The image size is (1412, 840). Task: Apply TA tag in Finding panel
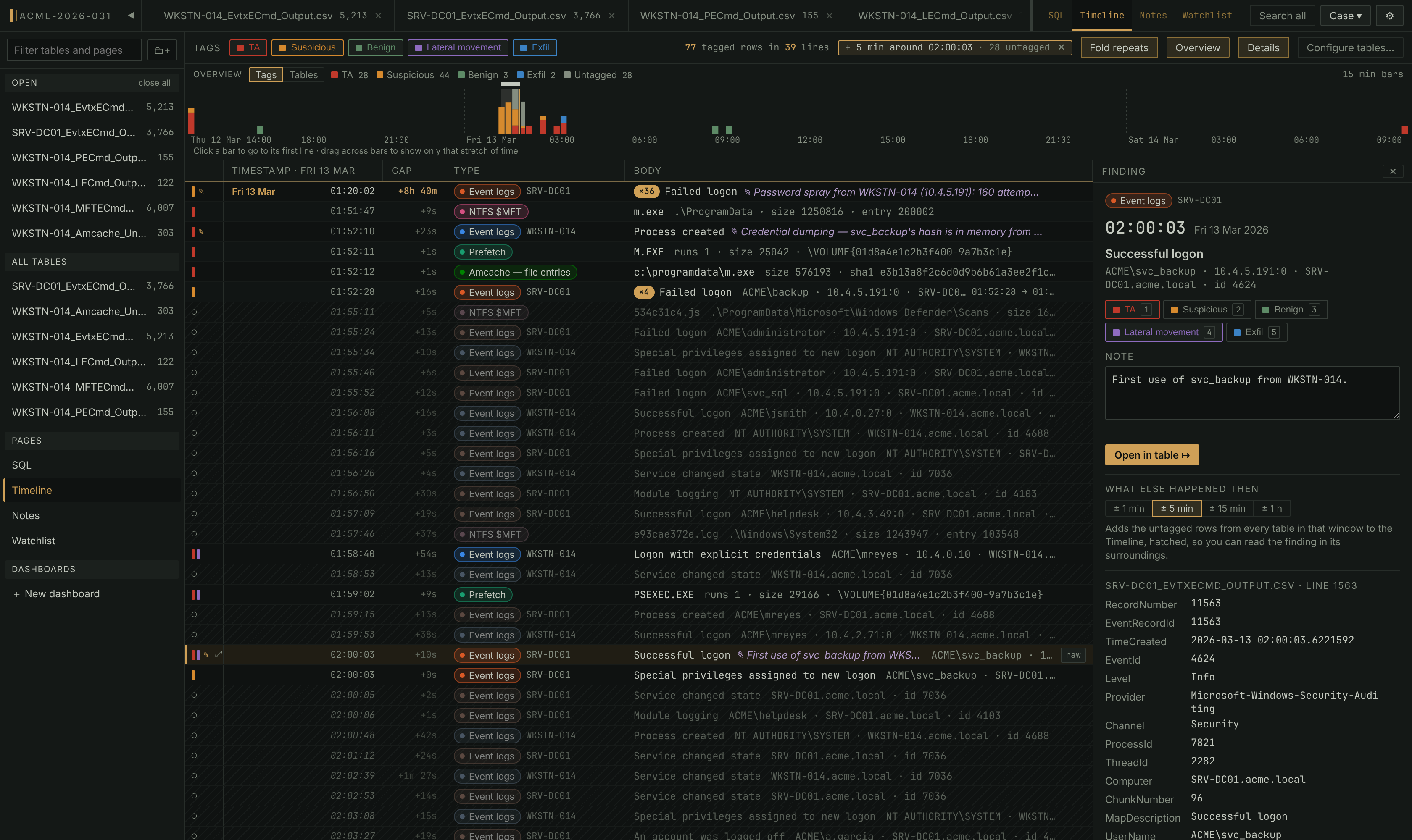coord(1132,310)
